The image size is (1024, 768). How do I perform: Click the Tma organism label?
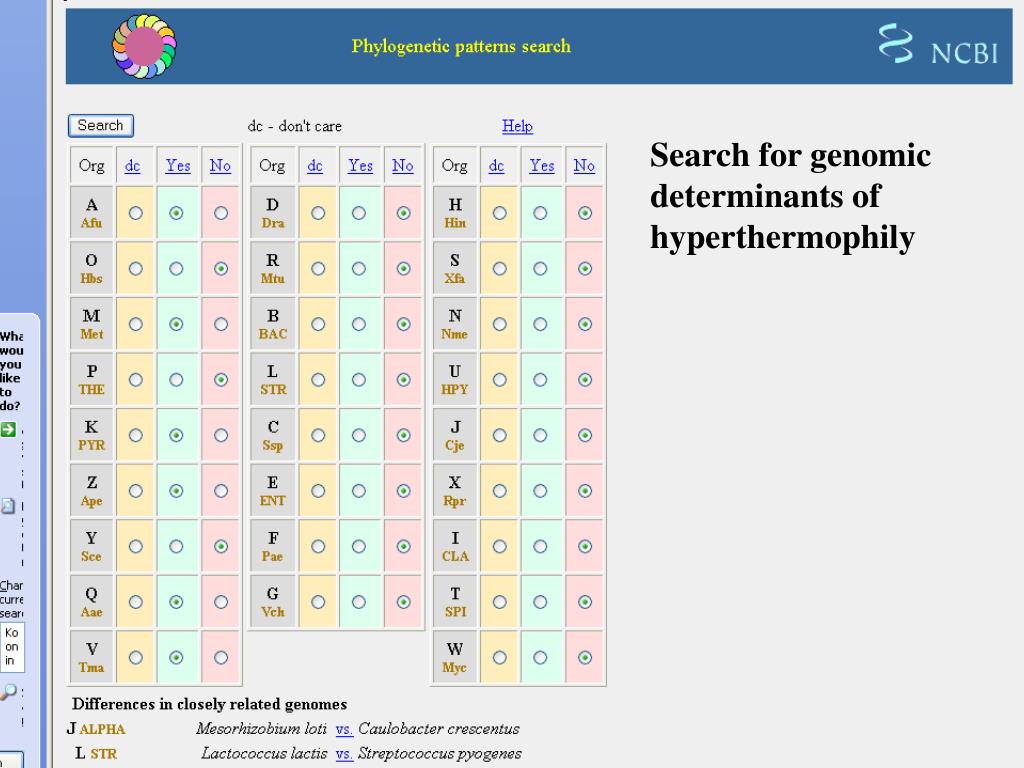click(x=91, y=667)
